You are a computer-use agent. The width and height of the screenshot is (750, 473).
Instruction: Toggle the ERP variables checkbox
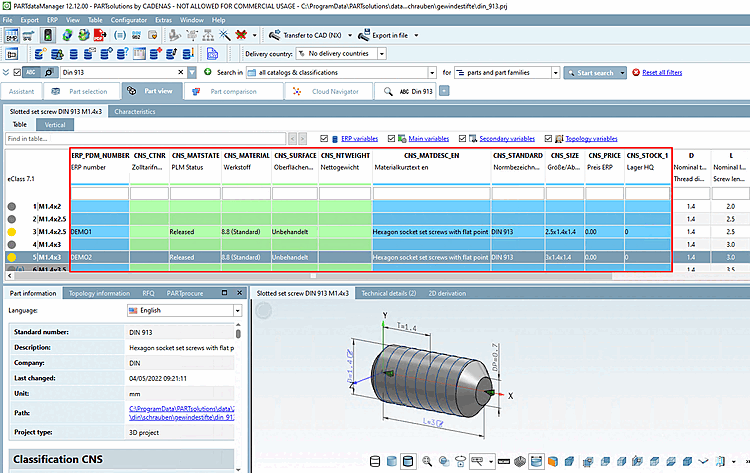pos(324,139)
